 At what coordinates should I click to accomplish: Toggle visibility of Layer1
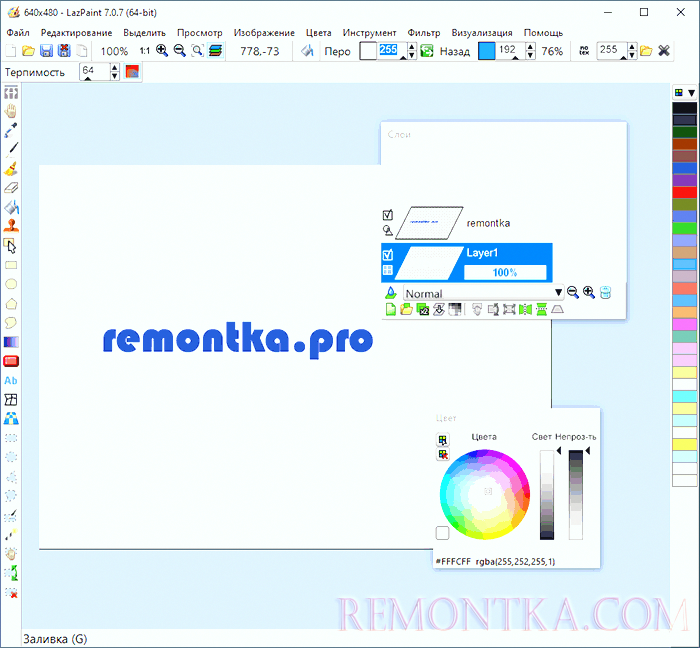click(x=388, y=255)
